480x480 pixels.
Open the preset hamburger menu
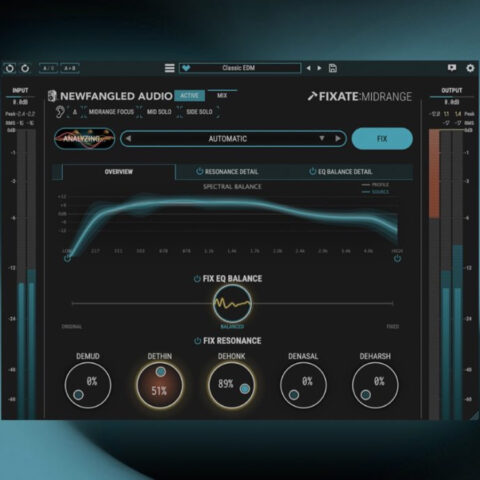pos(169,68)
